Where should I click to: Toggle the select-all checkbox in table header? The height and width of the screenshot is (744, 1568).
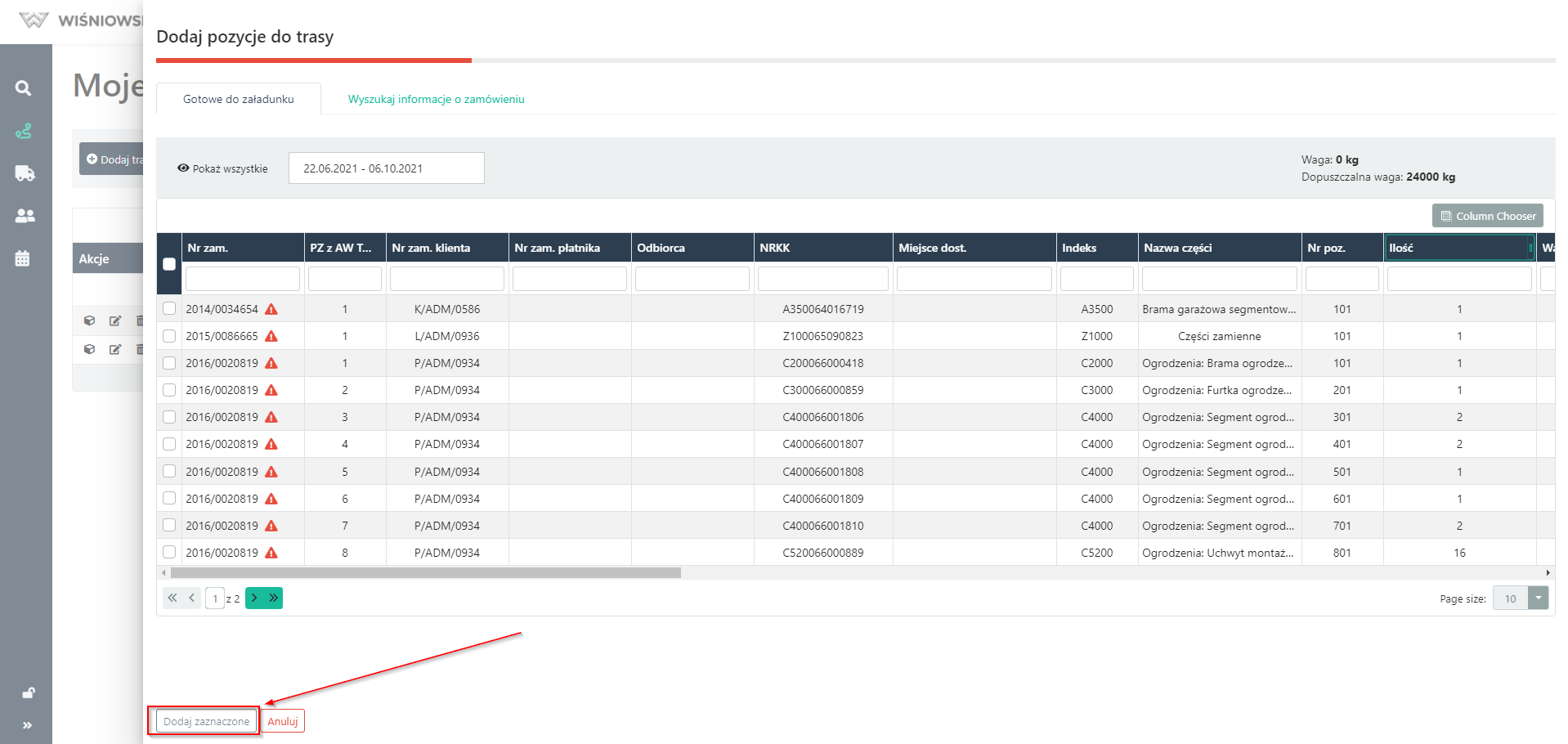click(169, 264)
